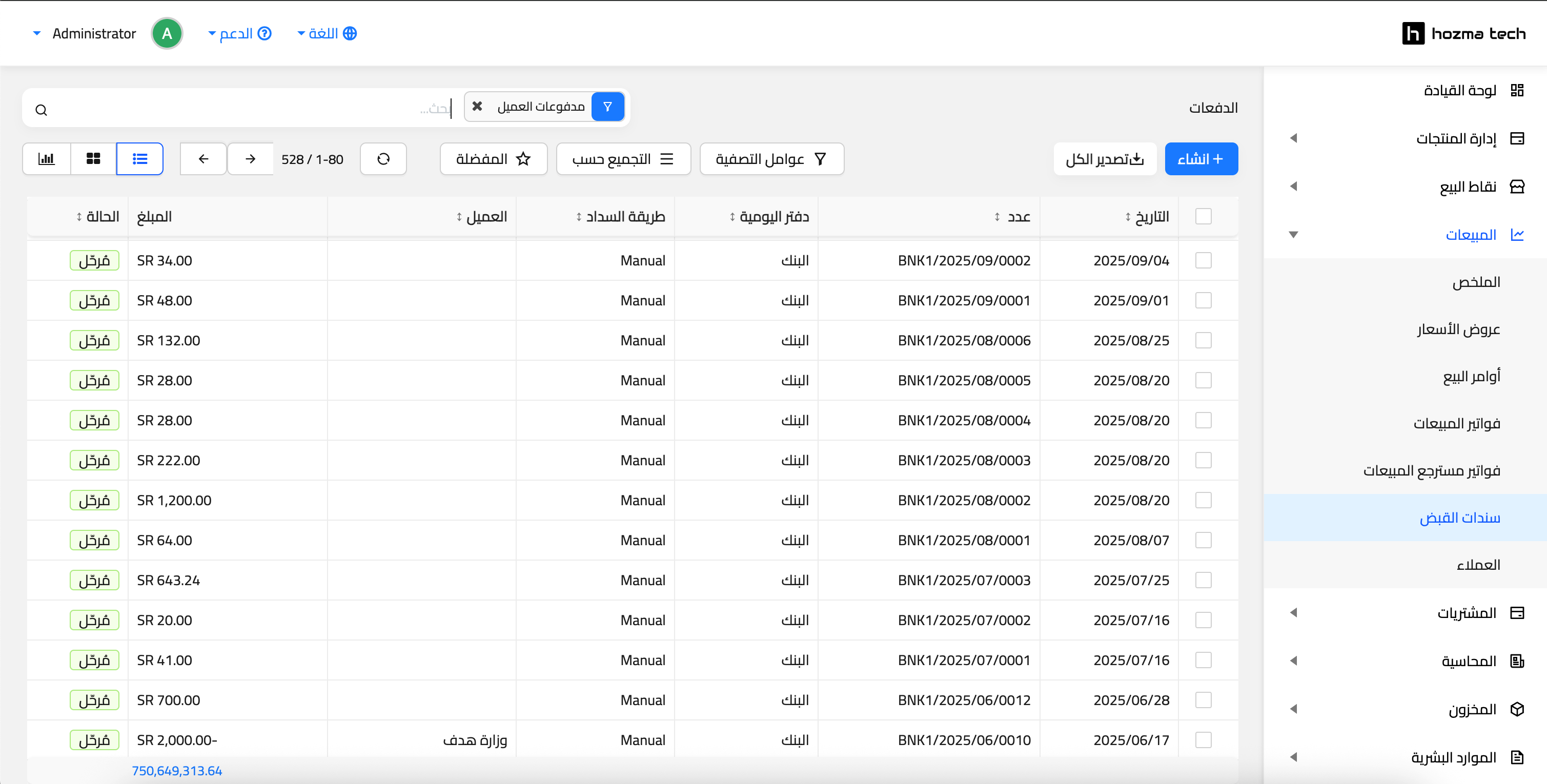Check the row BNK1/2025/09/0002 checkbox
Viewport: 1547px width, 784px height.
click(x=1203, y=260)
